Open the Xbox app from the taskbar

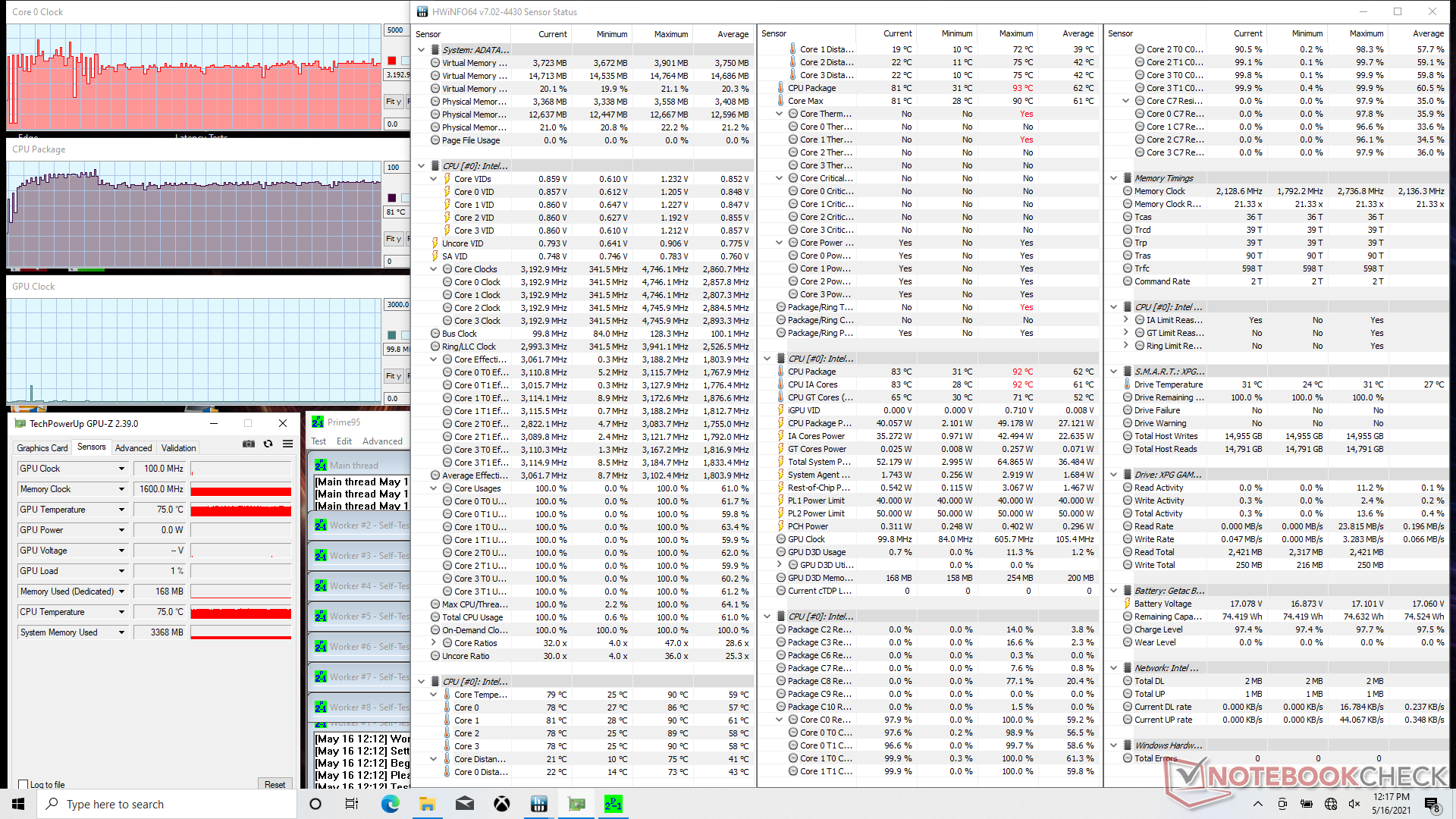[502, 804]
